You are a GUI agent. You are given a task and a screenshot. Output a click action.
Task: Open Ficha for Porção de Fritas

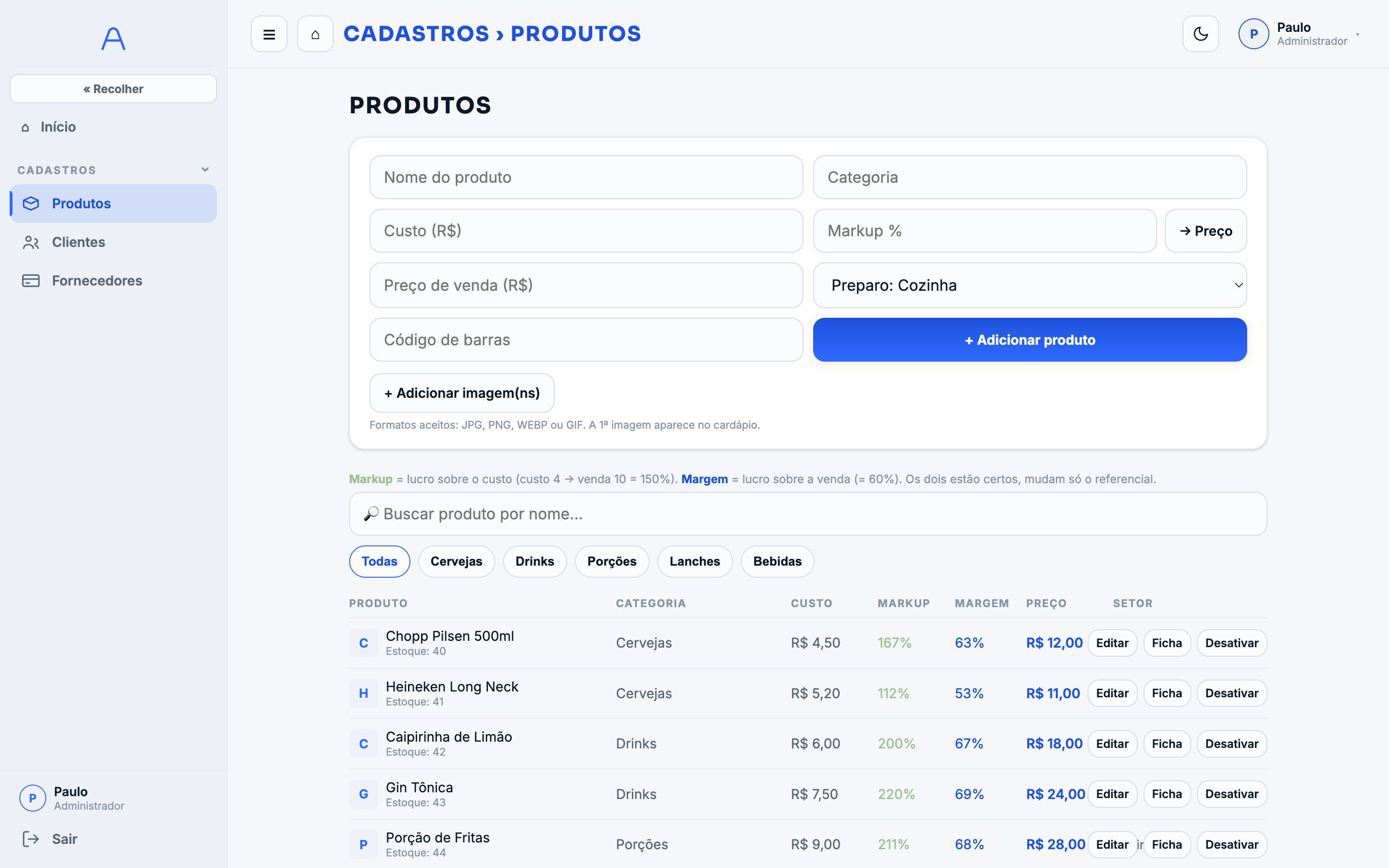point(1167,844)
